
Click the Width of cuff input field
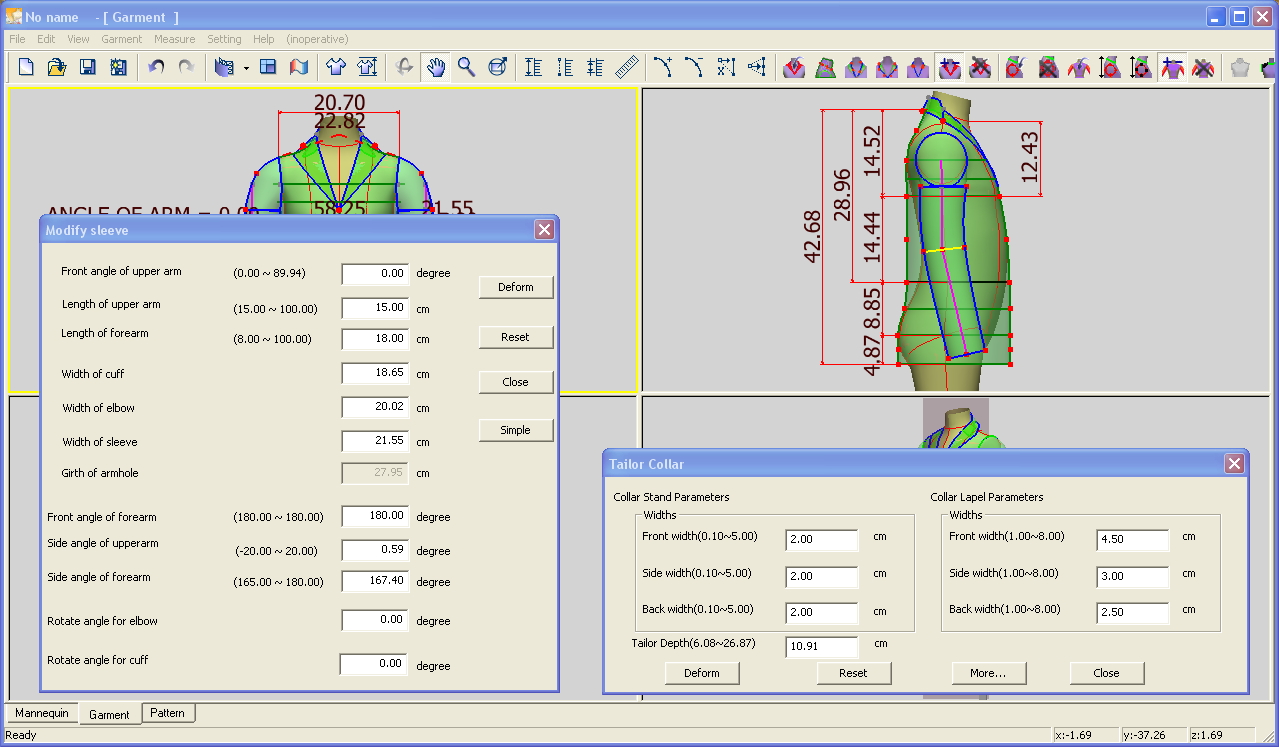pos(374,374)
